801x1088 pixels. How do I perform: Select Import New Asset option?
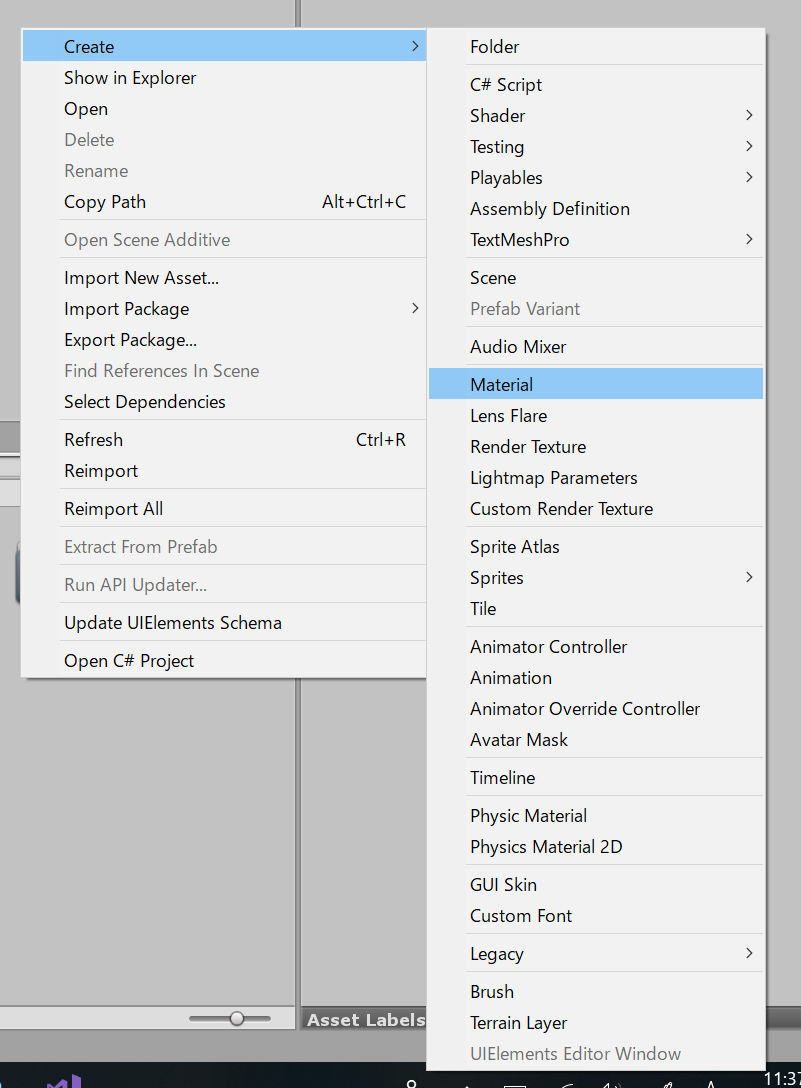pos(141,278)
